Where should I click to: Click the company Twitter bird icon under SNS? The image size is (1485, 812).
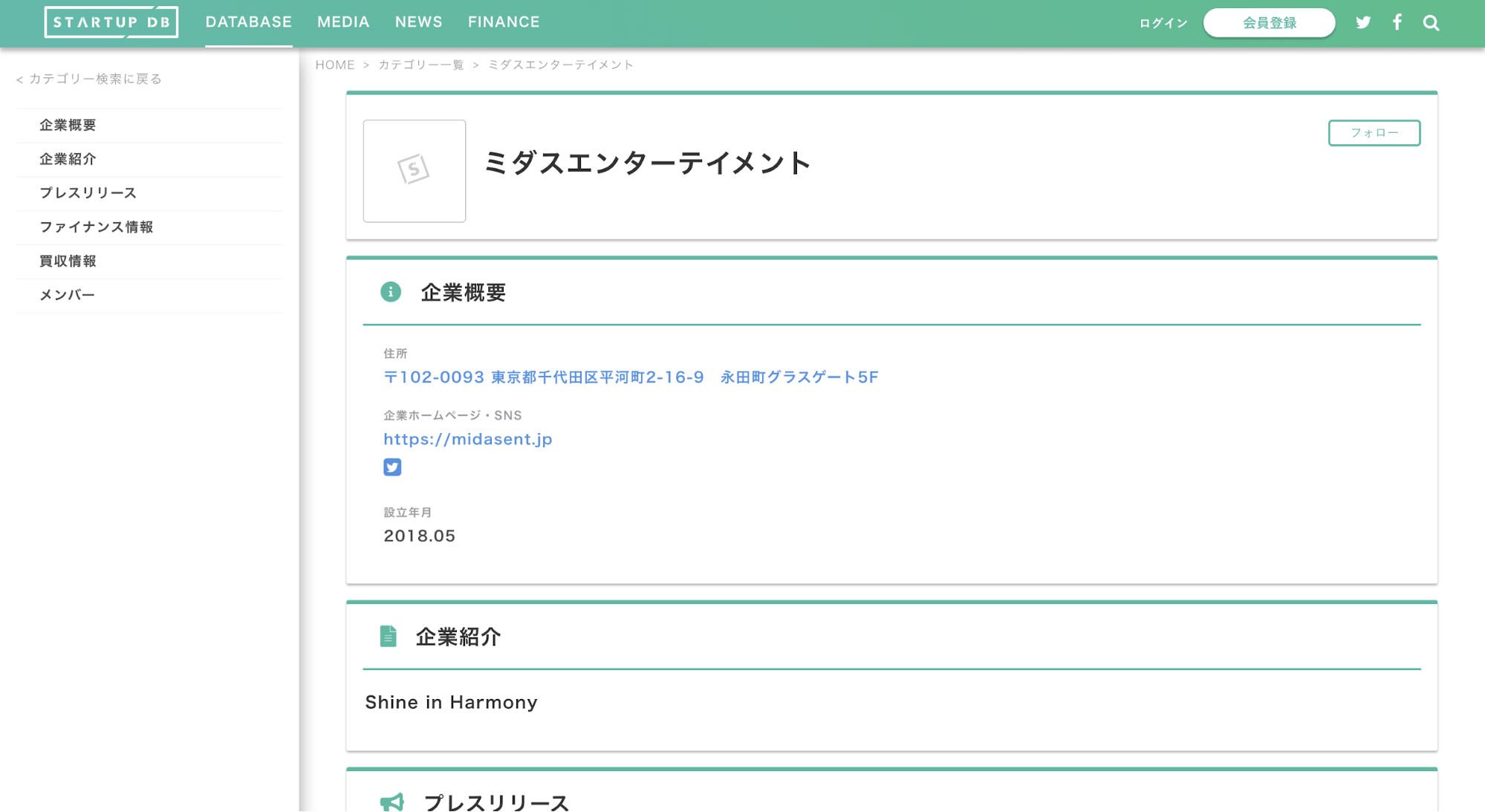click(x=392, y=467)
